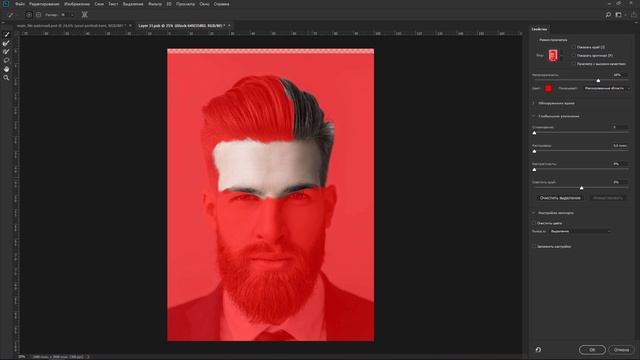Close the Layer 11.psb document tab
The image size is (640, 360).
(229, 25)
